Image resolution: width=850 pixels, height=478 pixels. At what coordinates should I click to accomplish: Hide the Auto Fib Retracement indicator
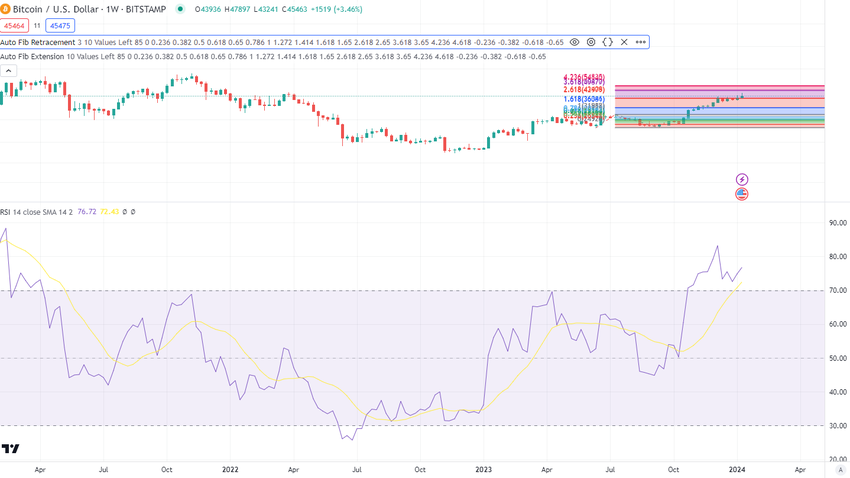(x=575, y=42)
